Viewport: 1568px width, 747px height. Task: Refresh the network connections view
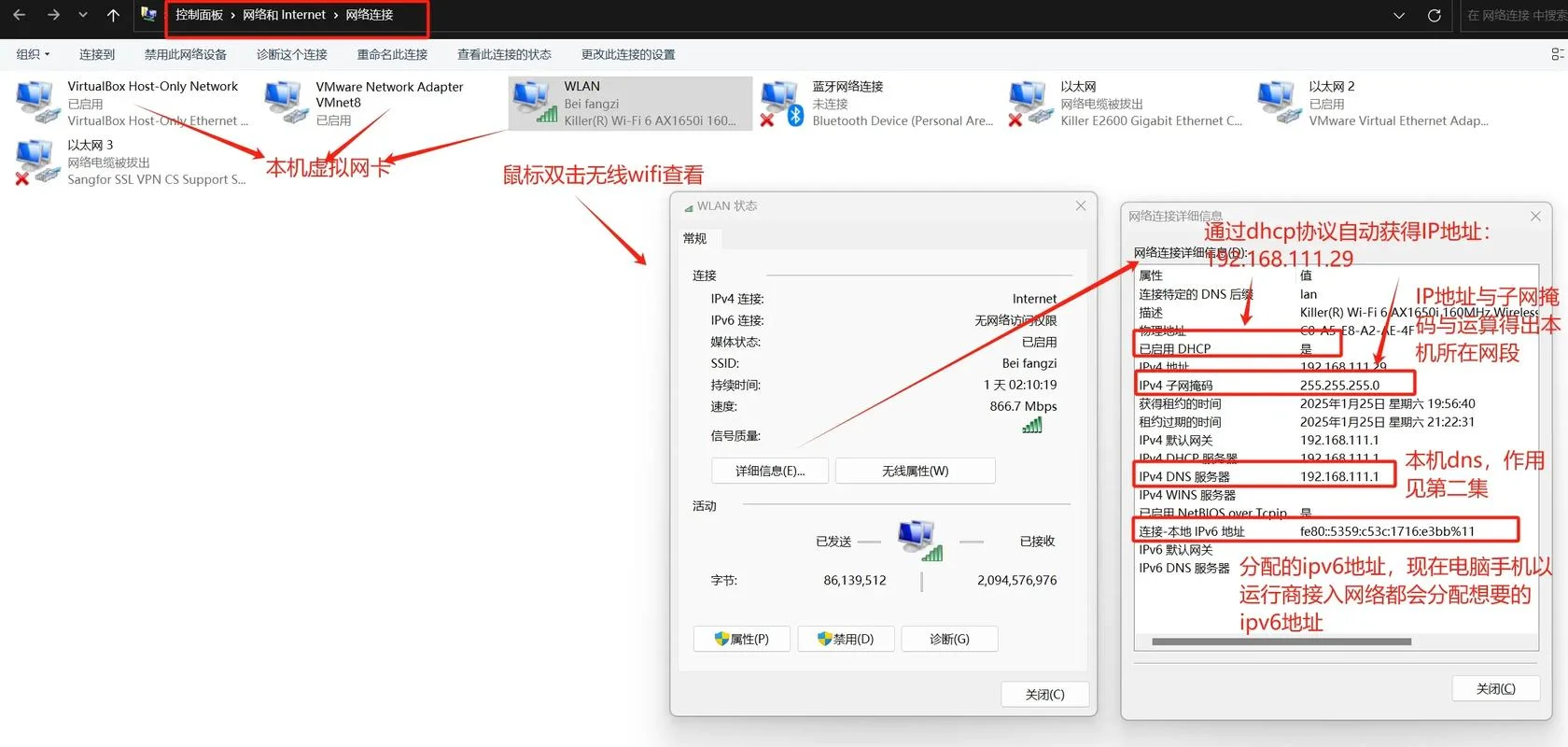pyautogui.click(x=1435, y=15)
